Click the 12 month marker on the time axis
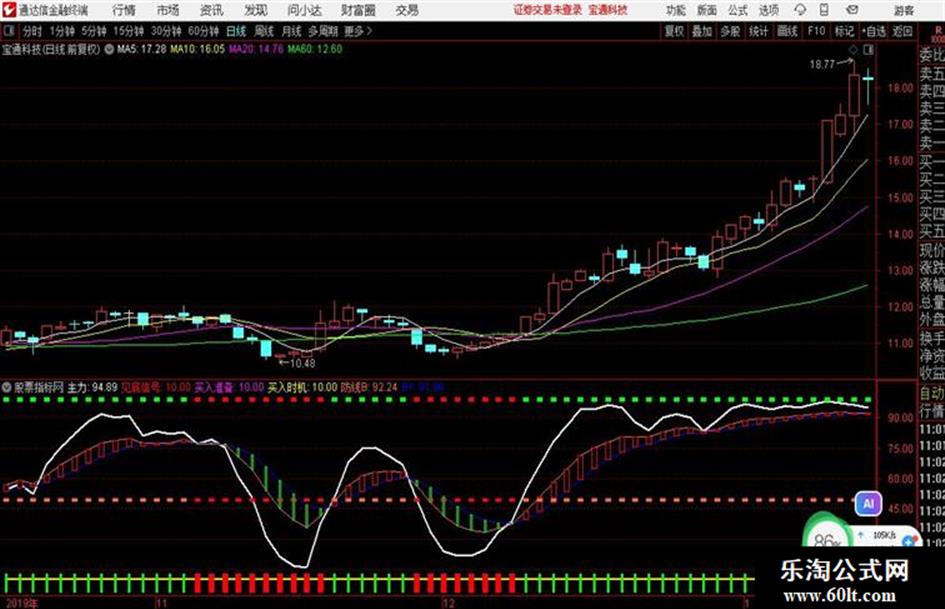This screenshot has height=609, width=945. click(x=448, y=603)
